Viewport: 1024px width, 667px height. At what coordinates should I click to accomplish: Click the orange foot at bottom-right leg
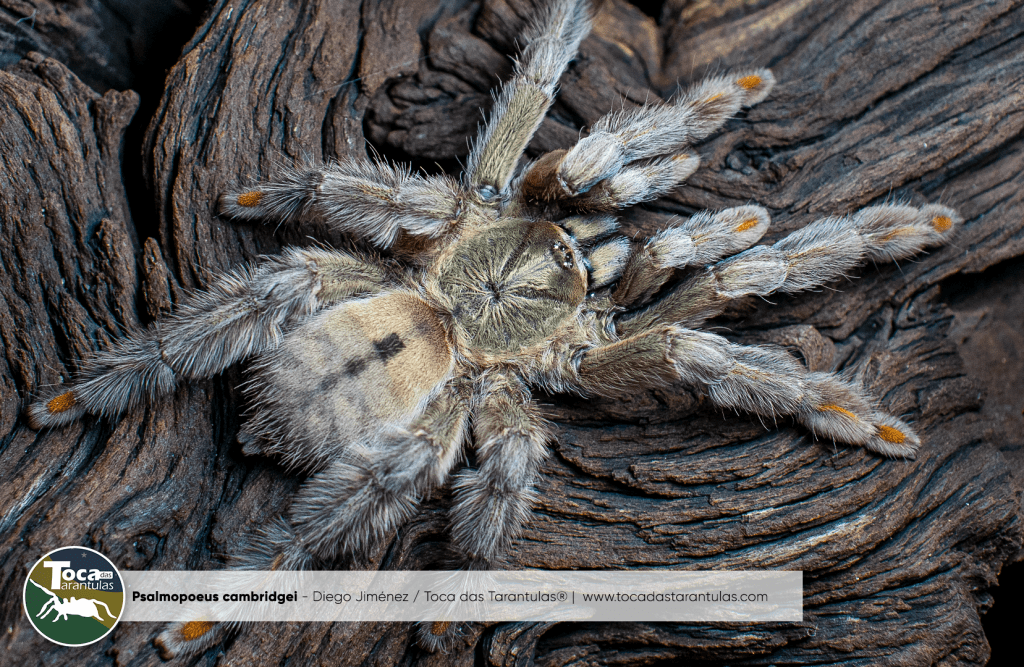pos(890,434)
